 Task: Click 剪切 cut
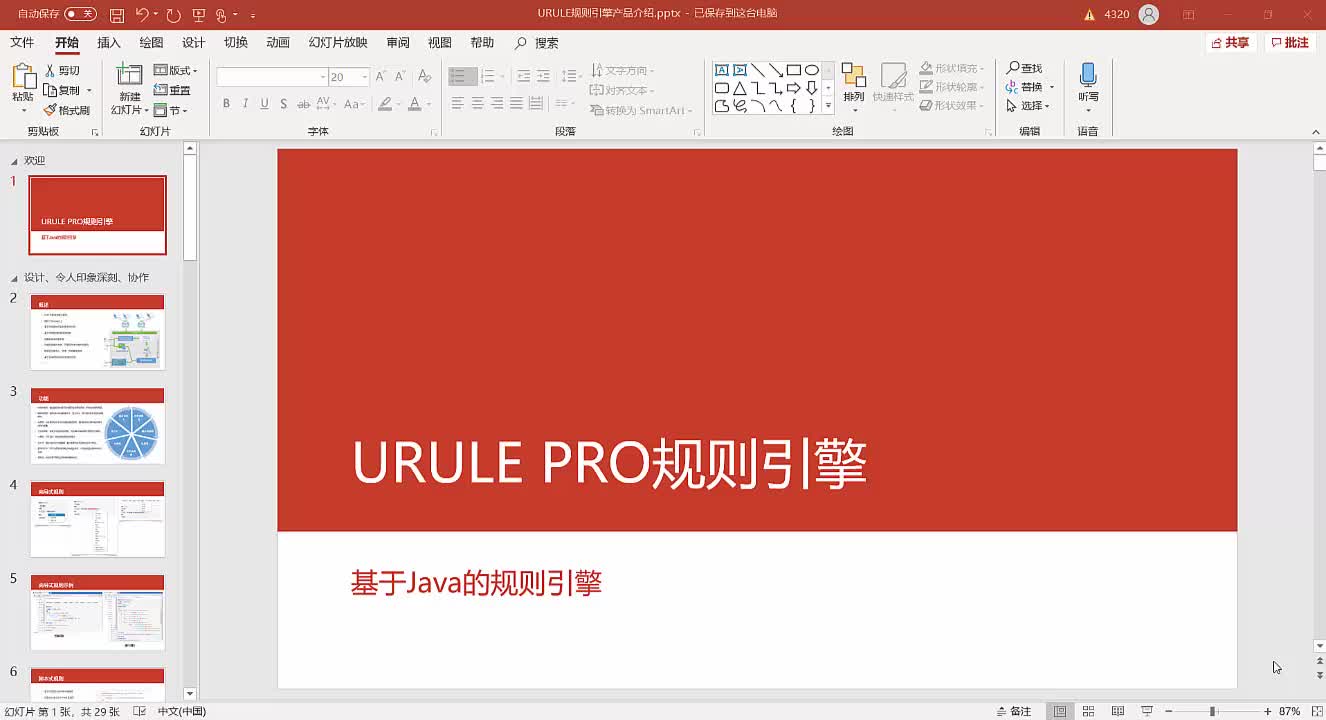coord(61,71)
